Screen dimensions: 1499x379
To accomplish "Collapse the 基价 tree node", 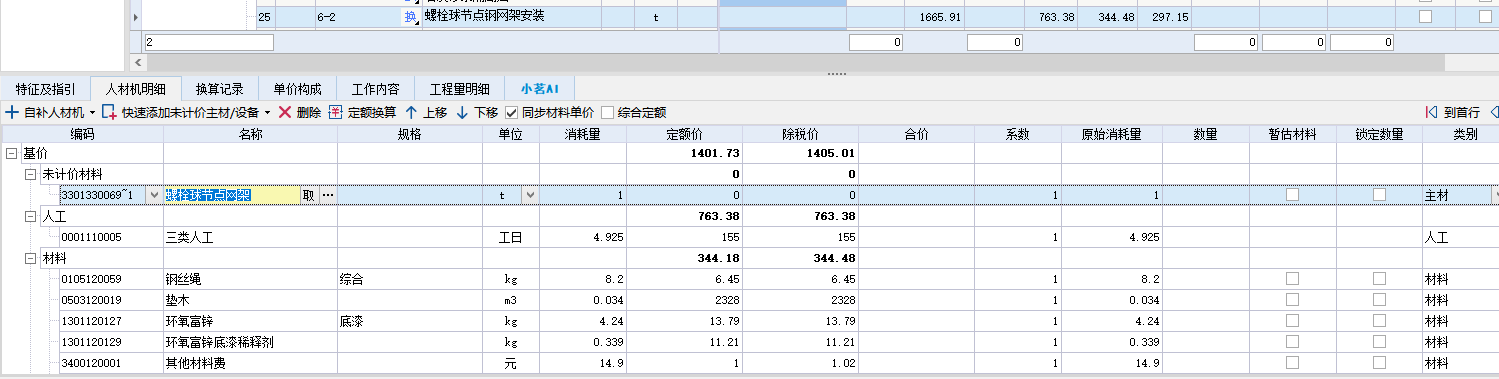I will tap(11, 153).
